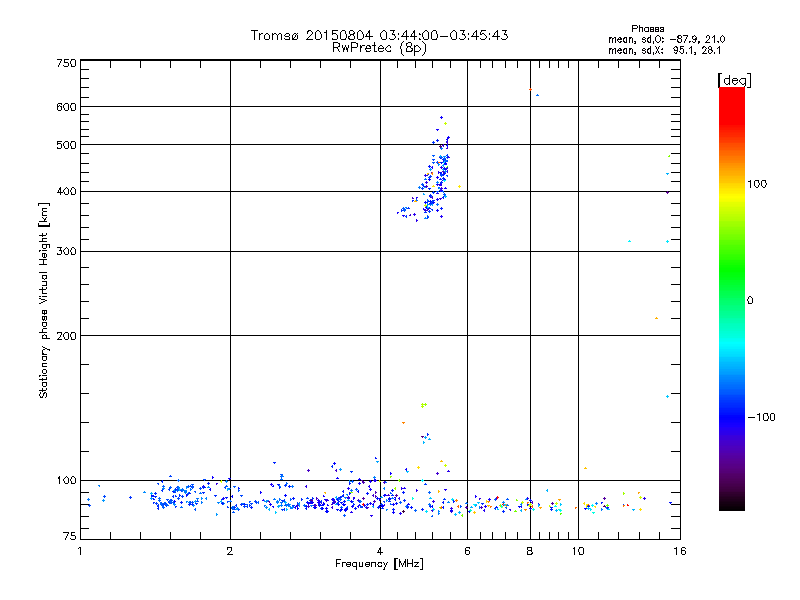Click the x-axis tick label '1'
The width and height of the screenshot is (800, 600).
click(x=80, y=551)
